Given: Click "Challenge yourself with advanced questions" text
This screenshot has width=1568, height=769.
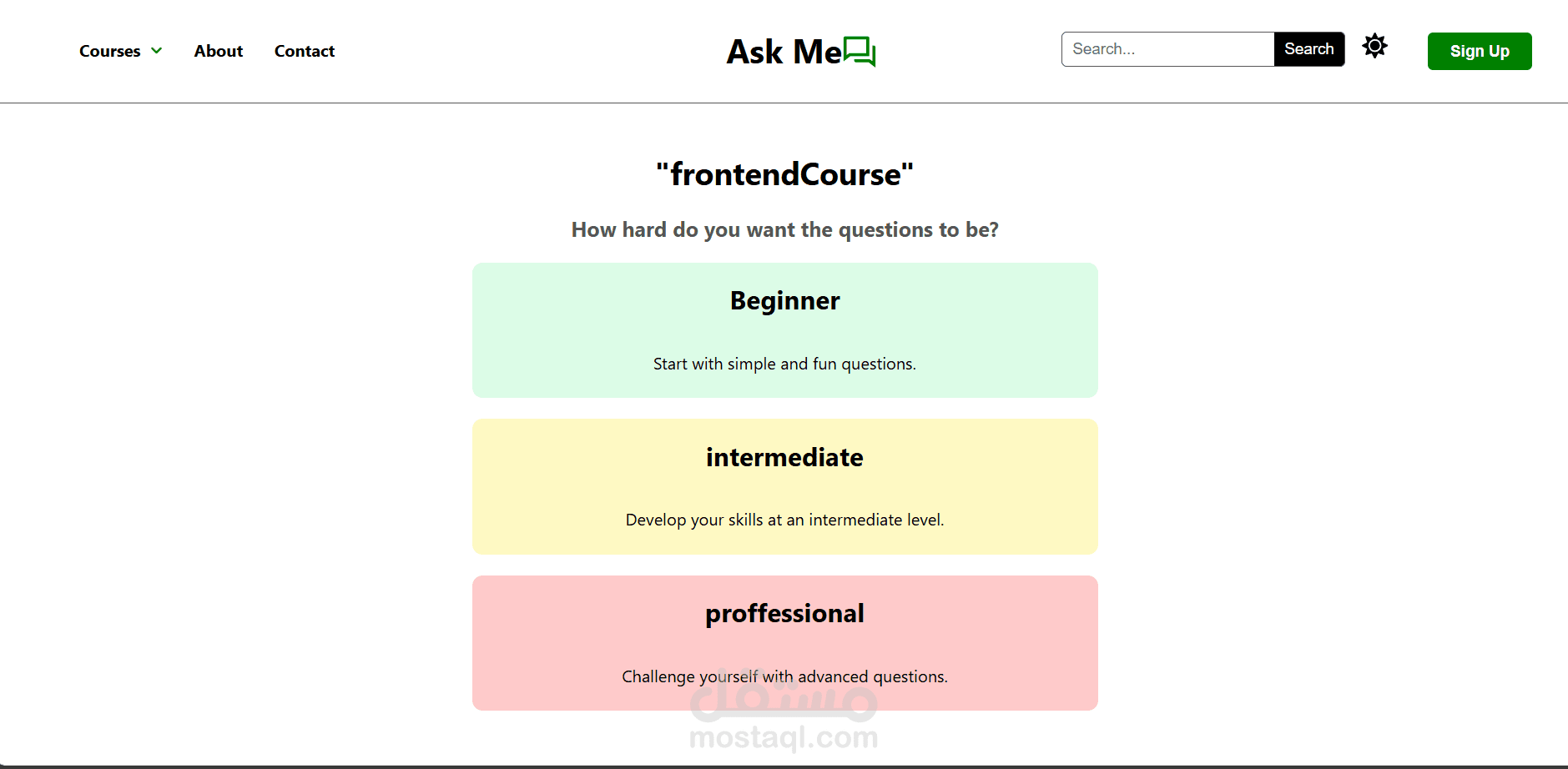Looking at the screenshot, I should (784, 676).
